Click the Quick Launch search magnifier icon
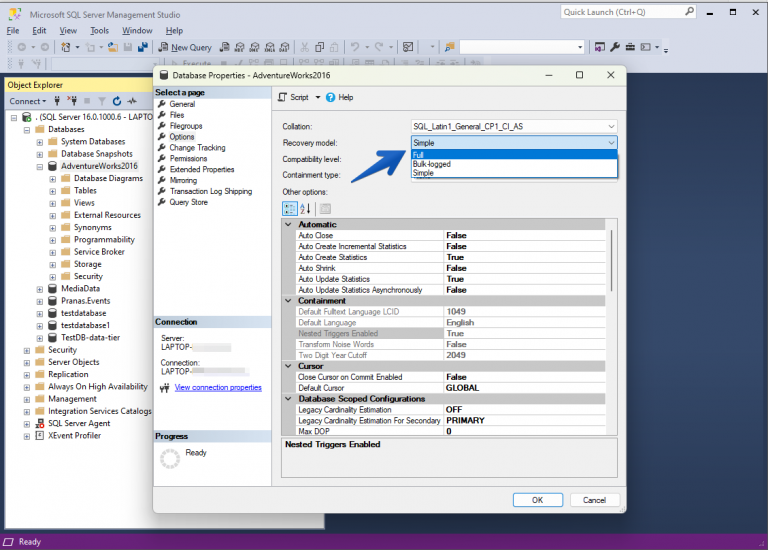768x550 pixels. [689, 11]
